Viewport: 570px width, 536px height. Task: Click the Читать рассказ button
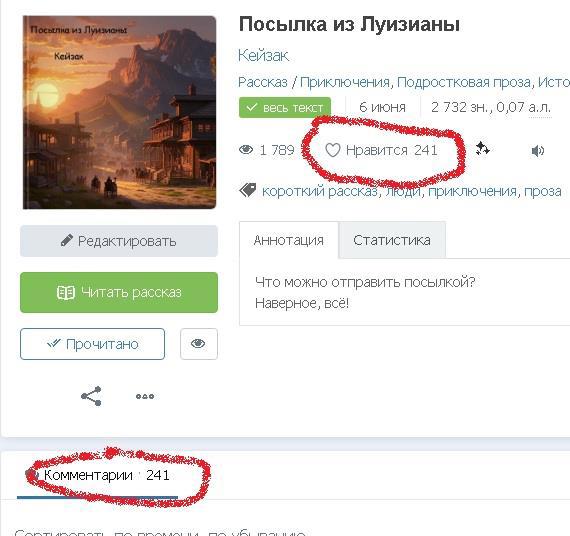point(119,292)
